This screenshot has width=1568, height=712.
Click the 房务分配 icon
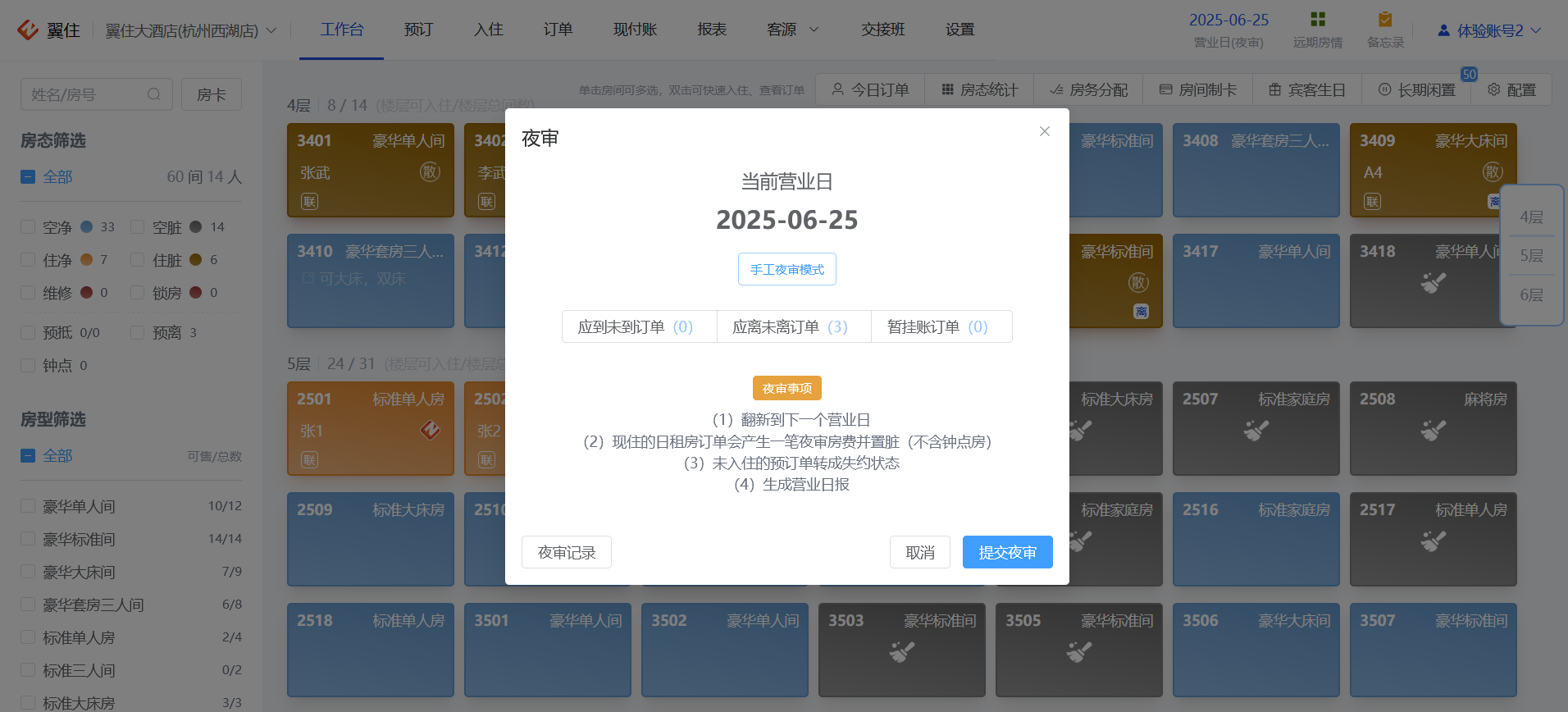[x=1057, y=89]
